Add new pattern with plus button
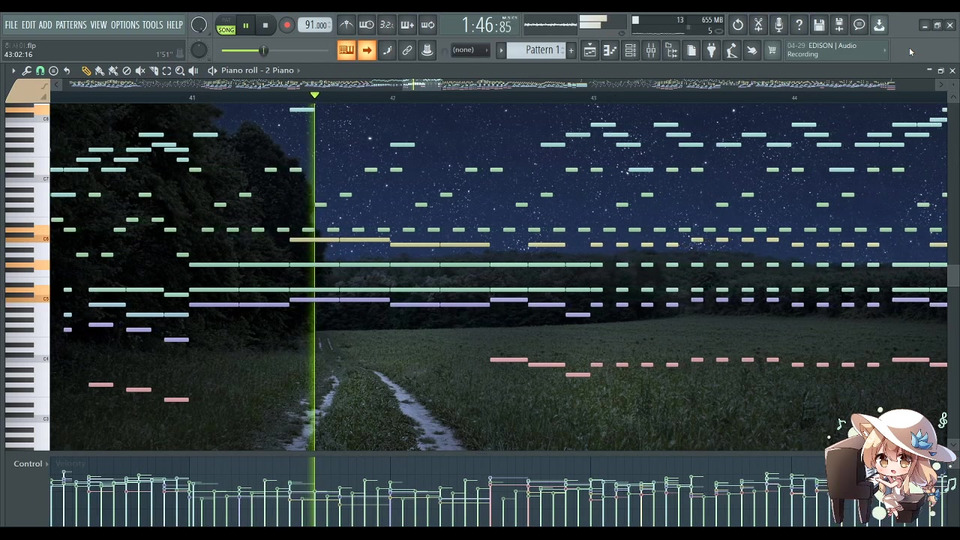960x540 pixels. click(x=571, y=50)
